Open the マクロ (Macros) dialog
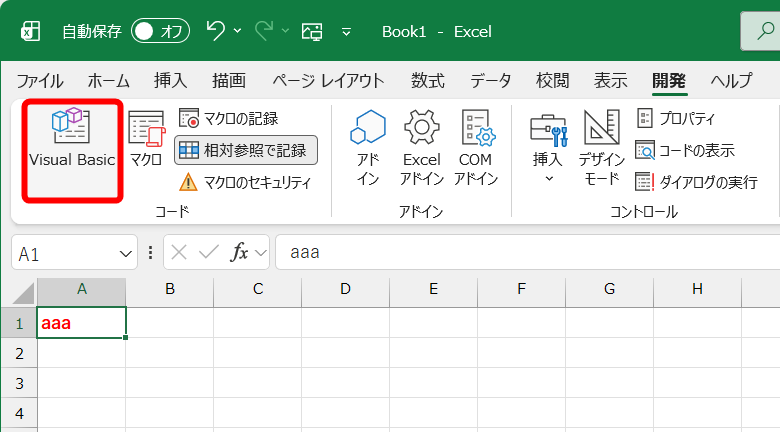The image size is (780, 432). (x=146, y=139)
